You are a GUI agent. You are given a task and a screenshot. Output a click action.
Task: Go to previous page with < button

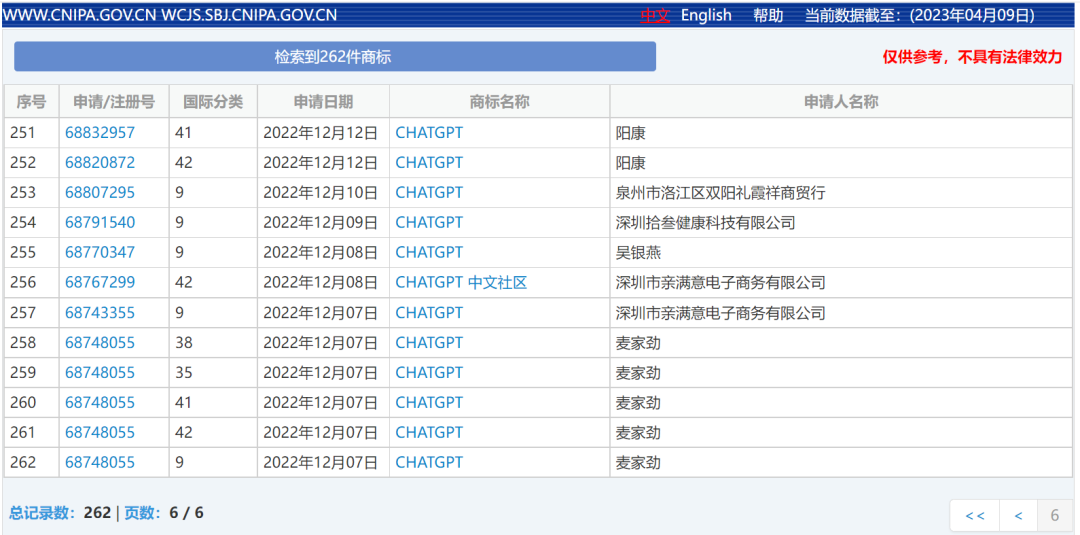pos(1018,516)
